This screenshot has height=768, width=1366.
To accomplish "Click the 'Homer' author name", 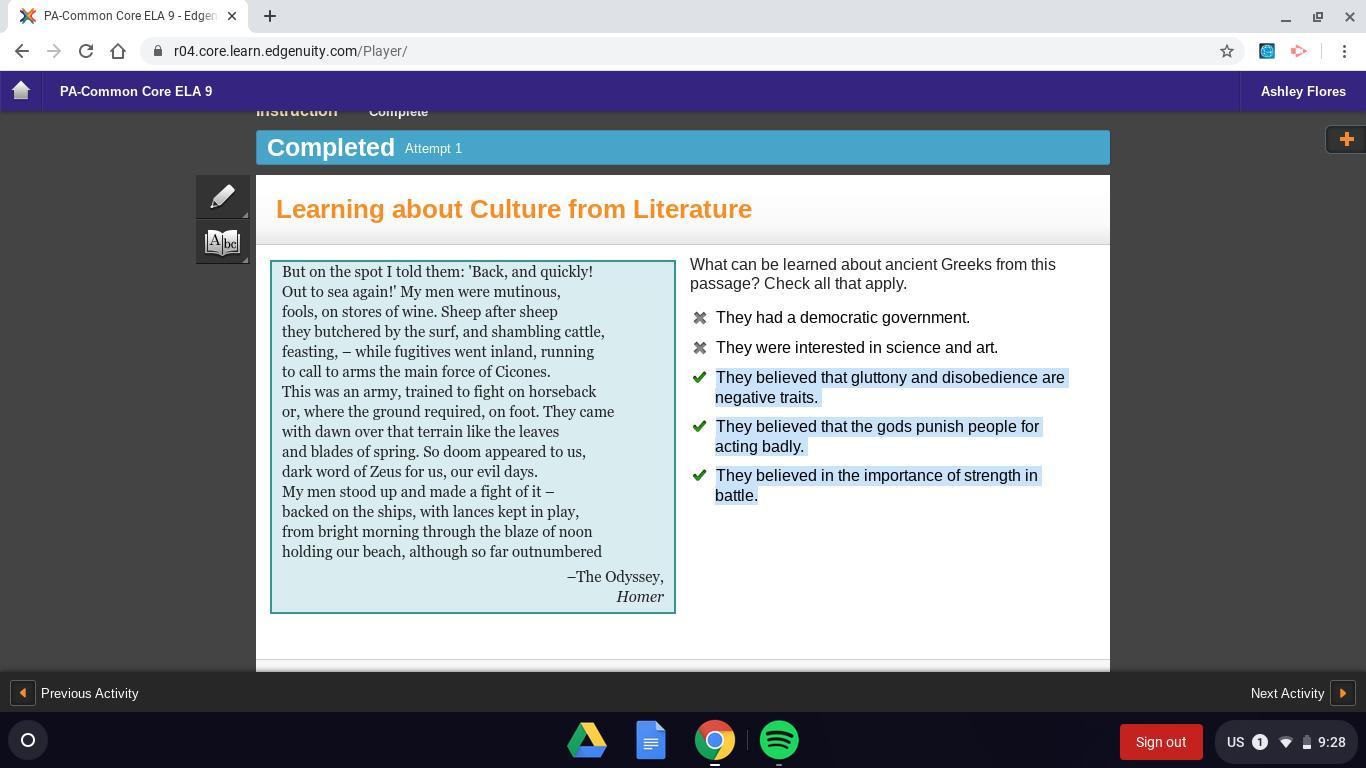I will click(x=640, y=597).
